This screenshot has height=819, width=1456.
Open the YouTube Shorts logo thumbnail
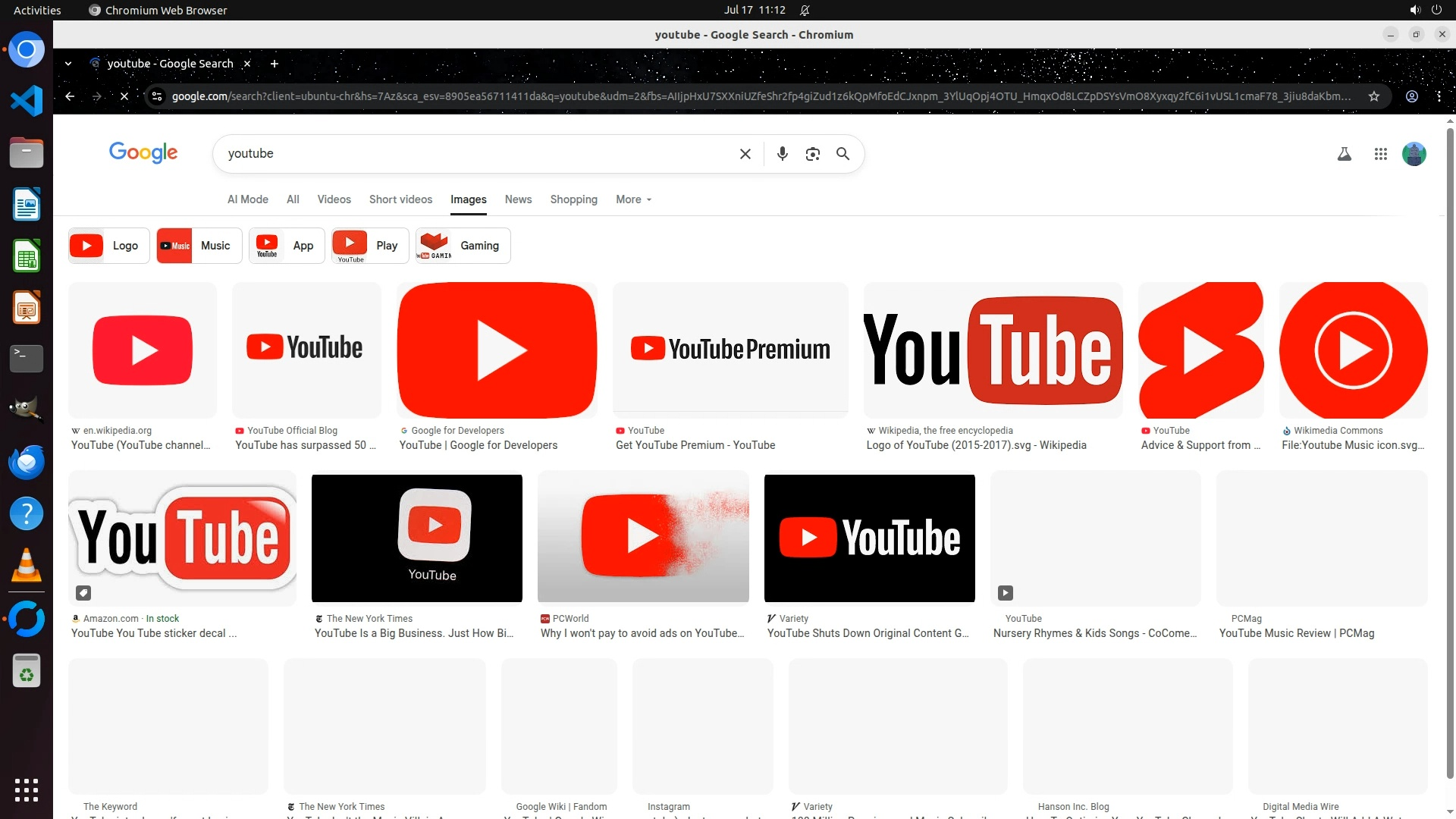[x=1200, y=350]
